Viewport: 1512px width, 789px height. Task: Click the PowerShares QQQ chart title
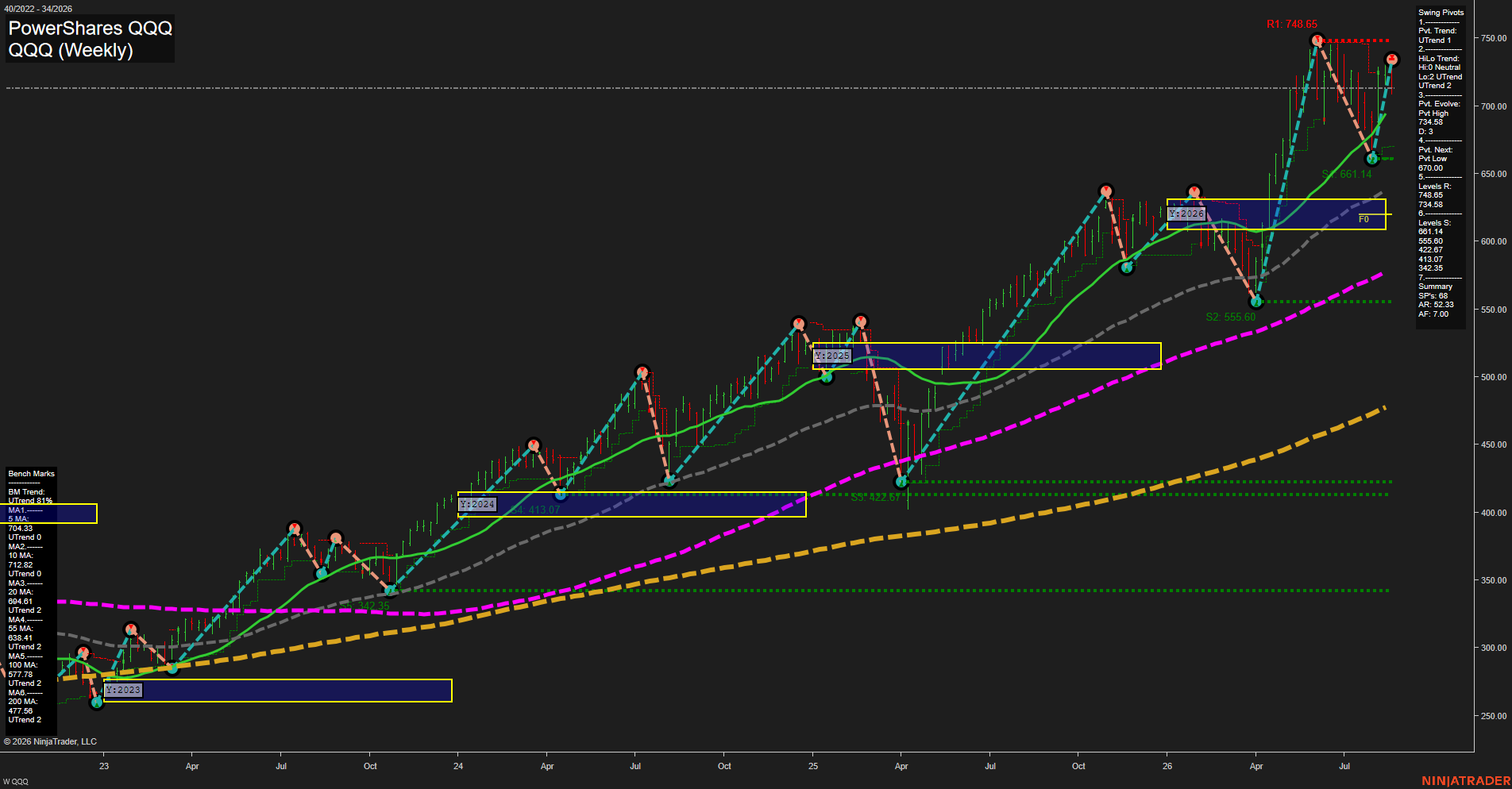pos(90,28)
